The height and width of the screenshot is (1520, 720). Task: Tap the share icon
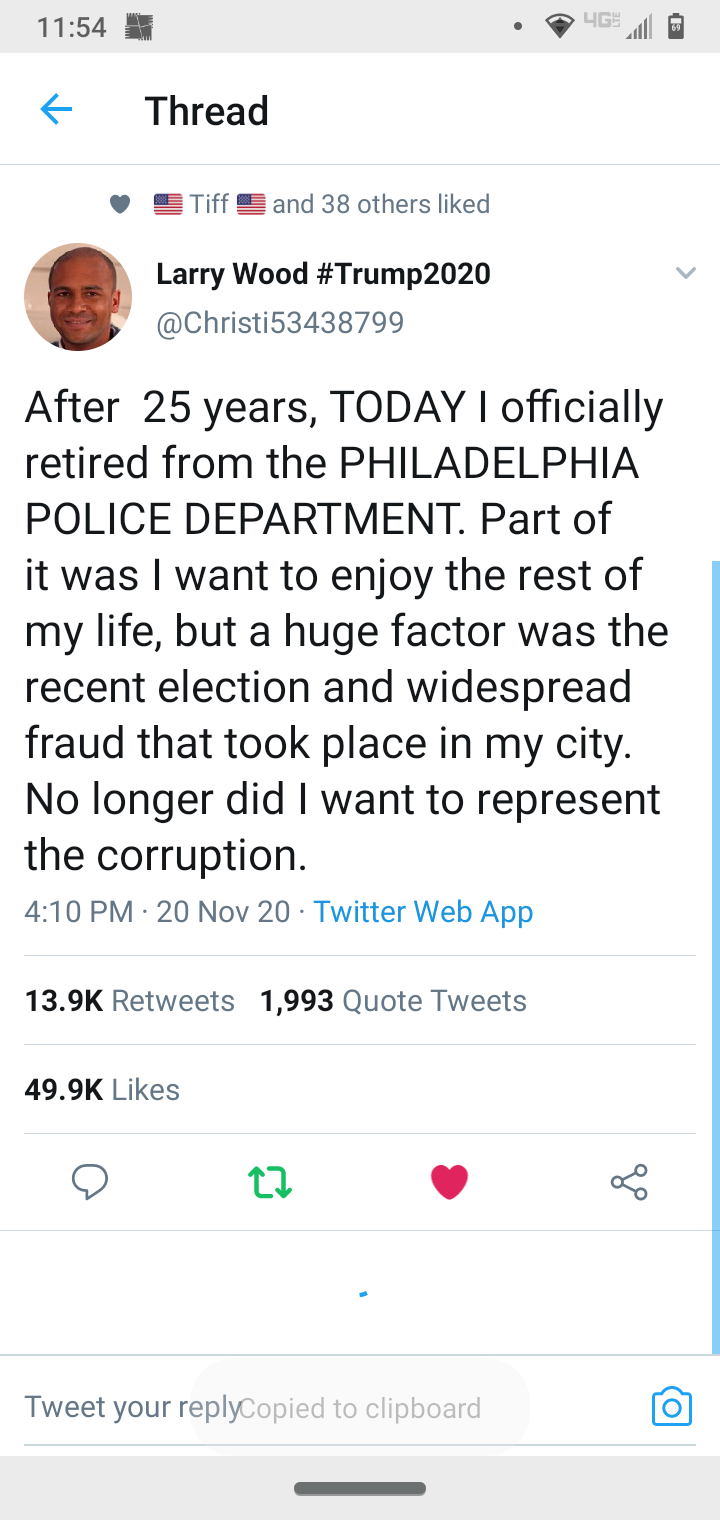click(629, 1182)
